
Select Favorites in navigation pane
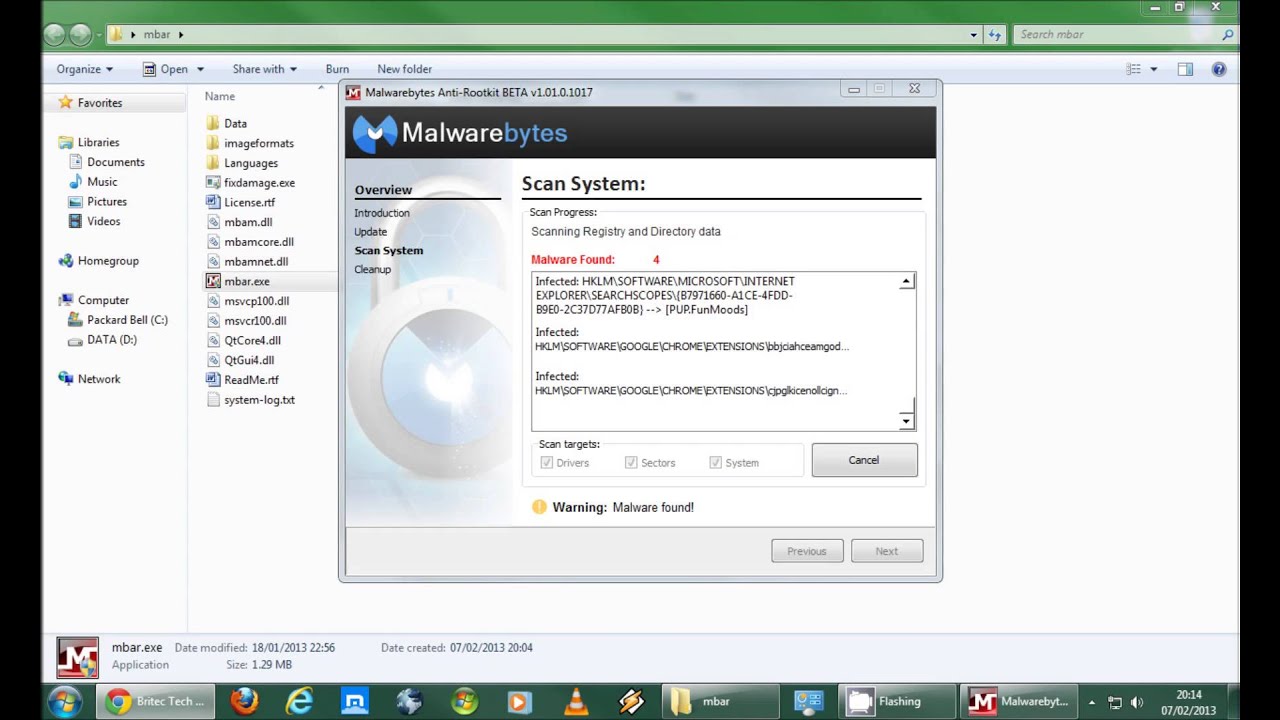(x=100, y=103)
